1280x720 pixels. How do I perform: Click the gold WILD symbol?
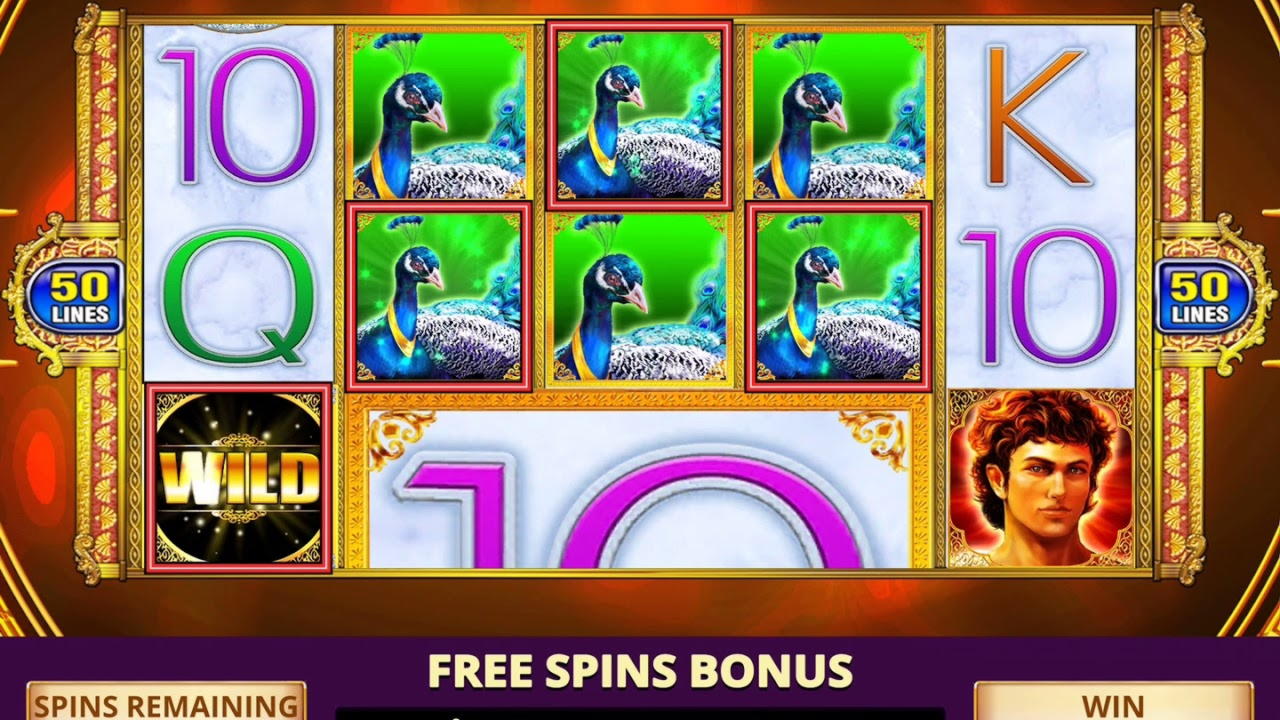239,478
